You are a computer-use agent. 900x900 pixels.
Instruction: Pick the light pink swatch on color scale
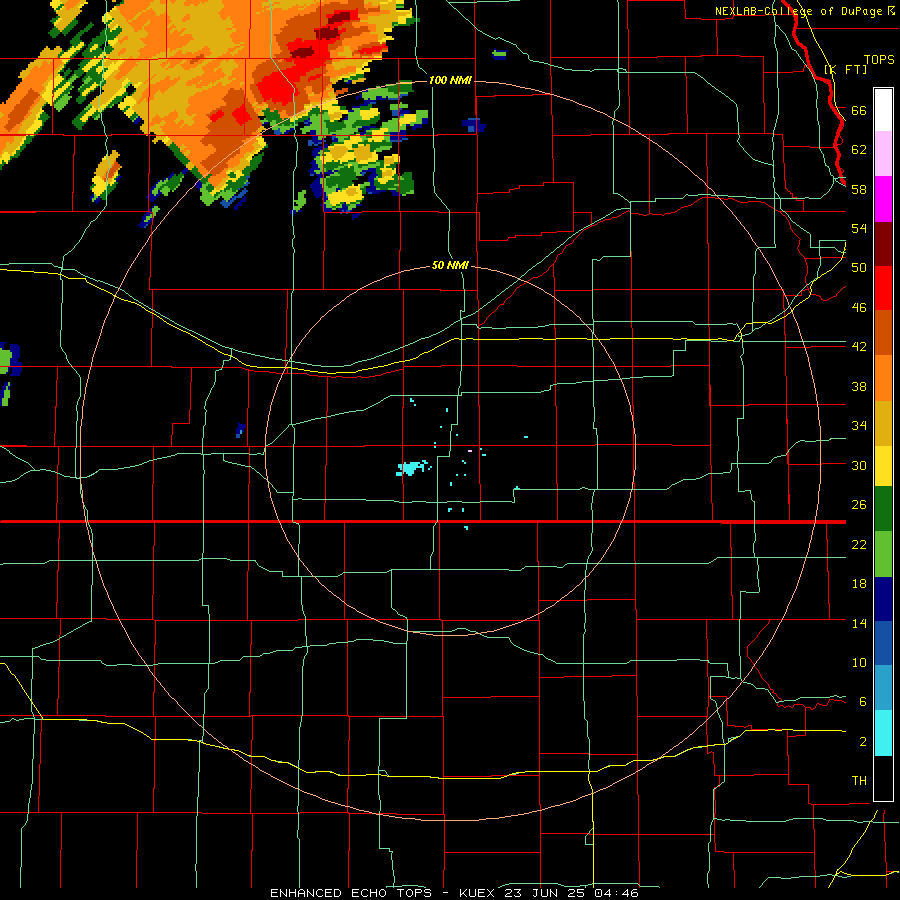click(x=883, y=153)
